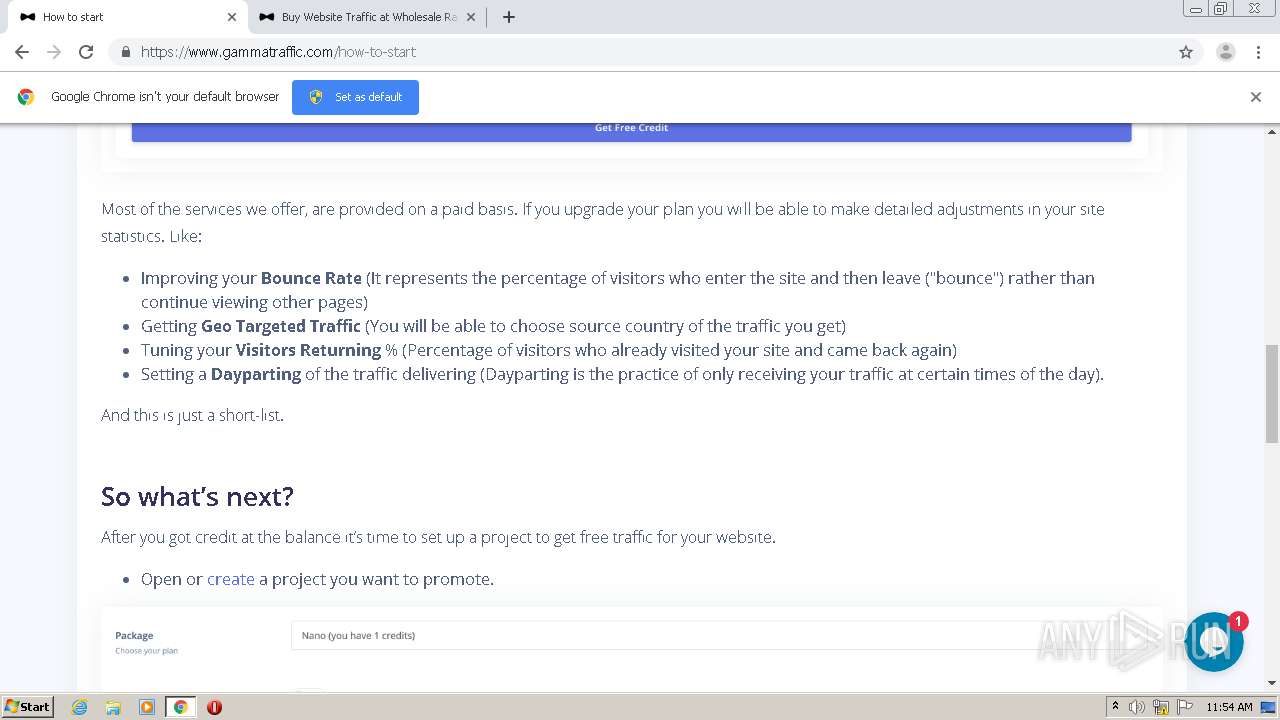Click the scrollbar up arrow
The width and height of the screenshot is (1280, 720).
[x=1272, y=131]
